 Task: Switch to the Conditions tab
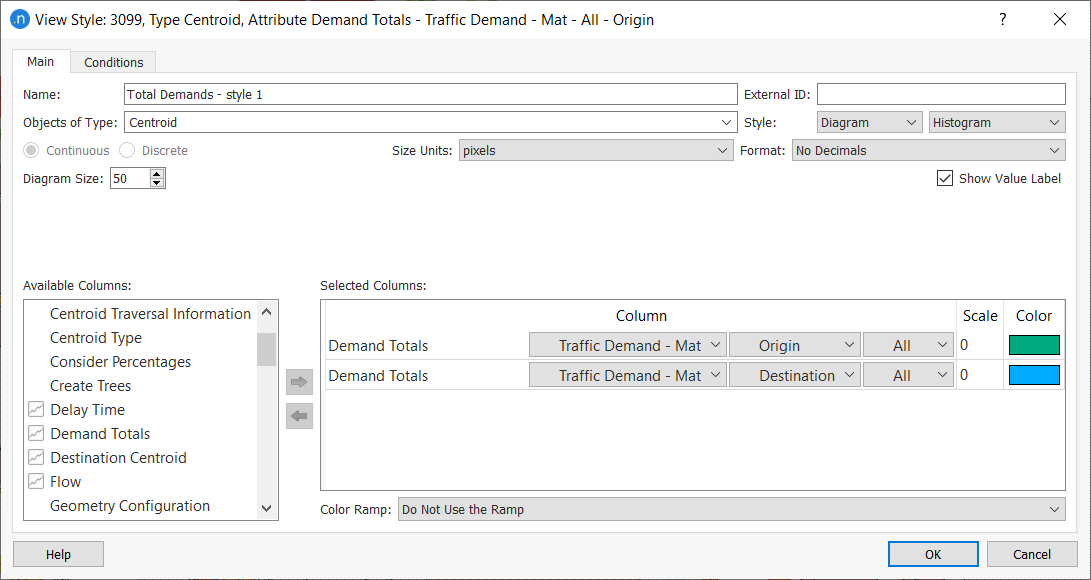(x=113, y=62)
